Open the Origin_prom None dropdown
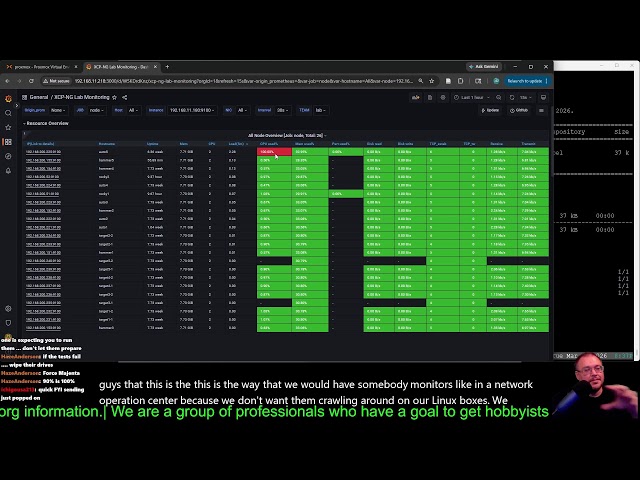 click(x=56, y=110)
